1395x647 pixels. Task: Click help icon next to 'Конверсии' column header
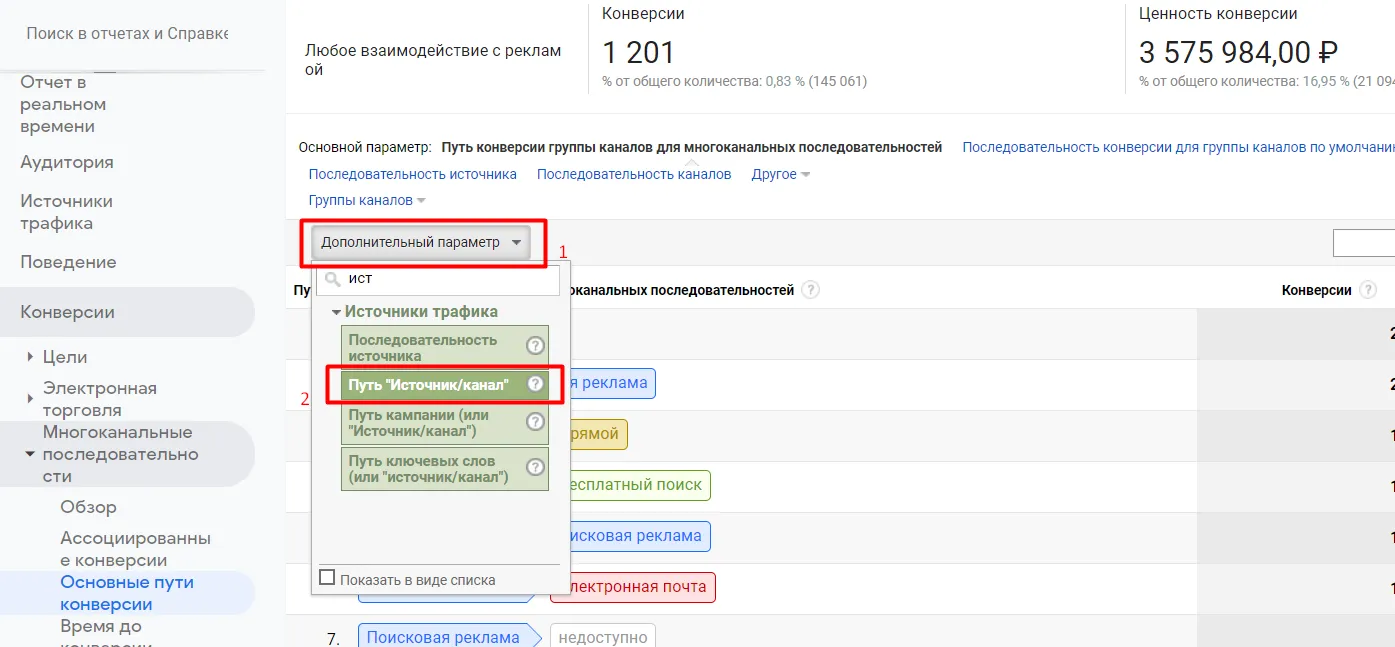pos(1368,290)
